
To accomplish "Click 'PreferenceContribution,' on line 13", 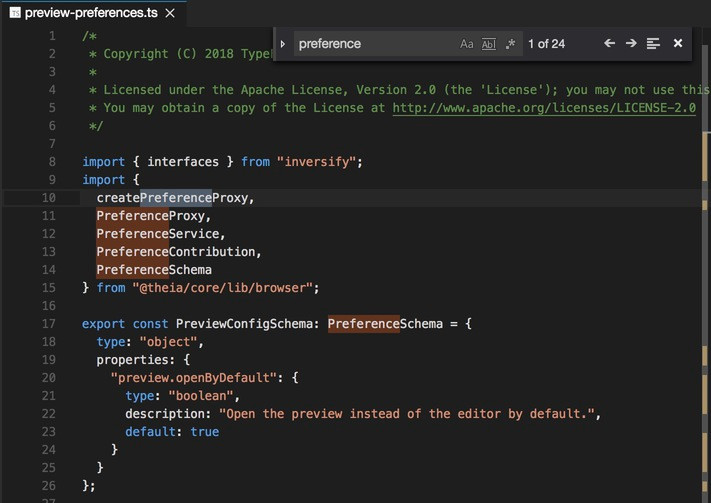I will [x=179, y=252].
